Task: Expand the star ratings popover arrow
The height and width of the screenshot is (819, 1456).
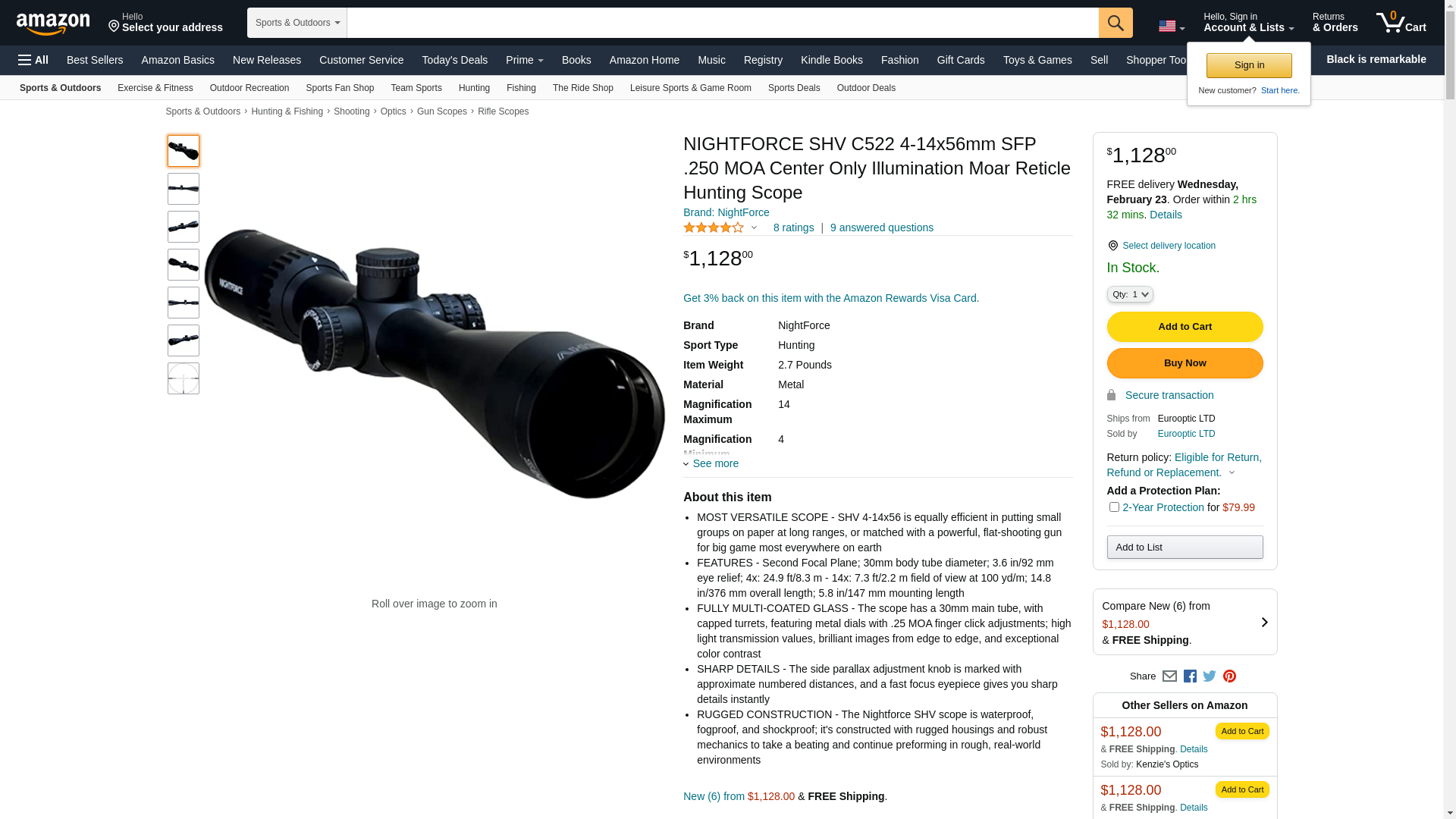Action: (x=754, y=227)
